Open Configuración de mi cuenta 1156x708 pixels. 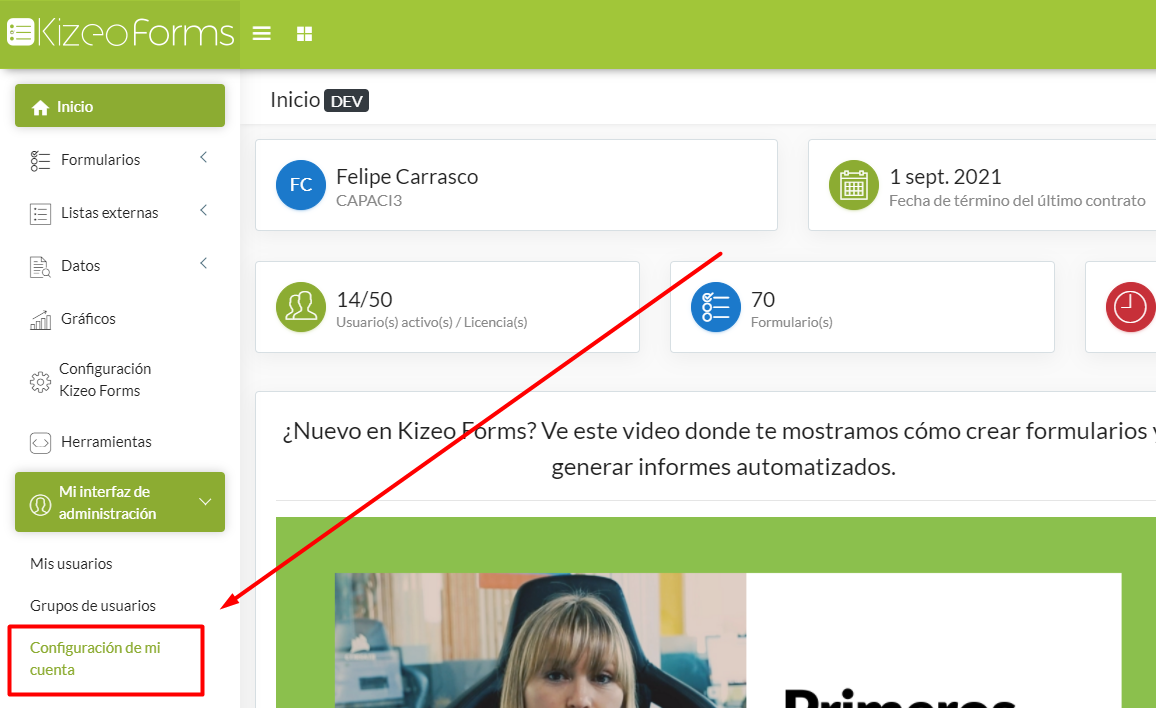95,659
